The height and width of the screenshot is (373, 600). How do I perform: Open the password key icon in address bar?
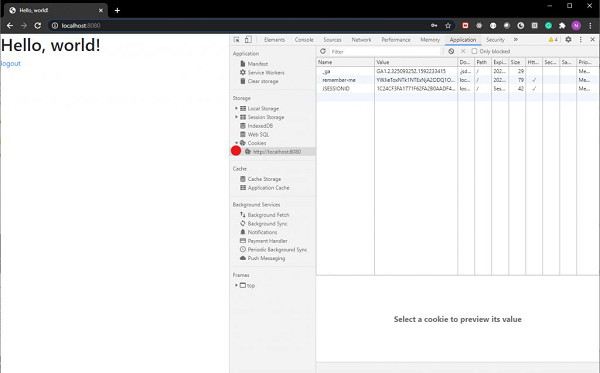434,26
